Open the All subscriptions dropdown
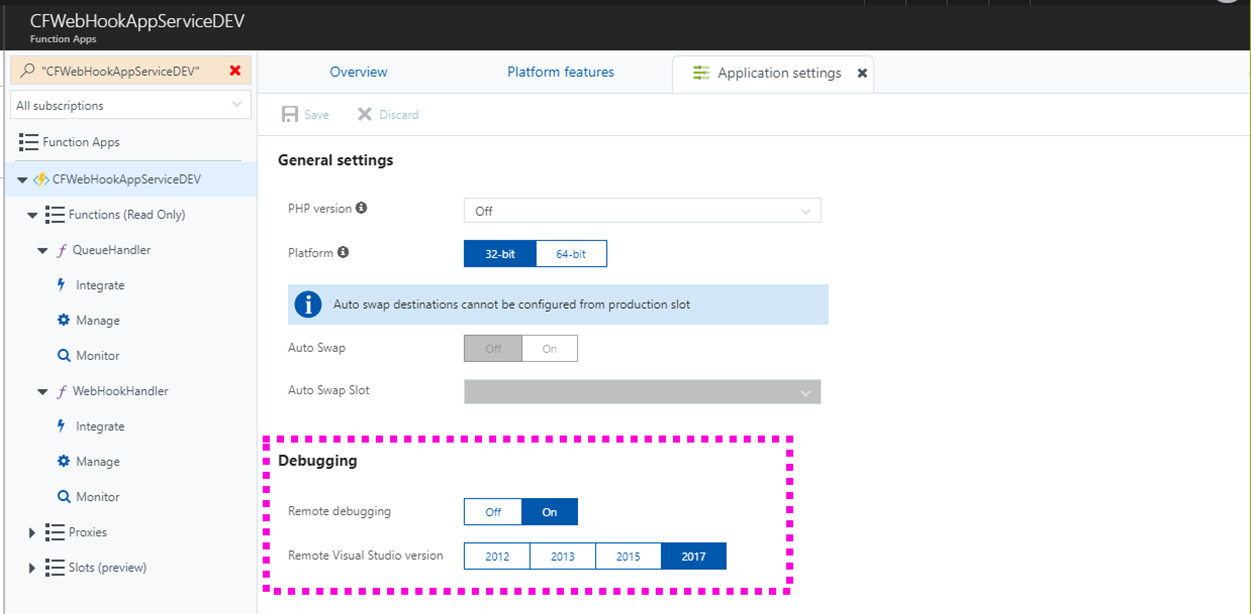 [x=130, y=105]
